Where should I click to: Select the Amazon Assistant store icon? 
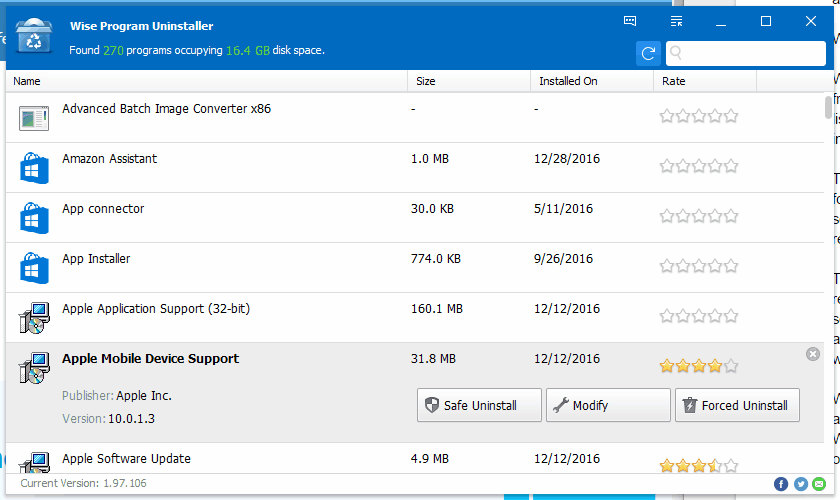34,168
